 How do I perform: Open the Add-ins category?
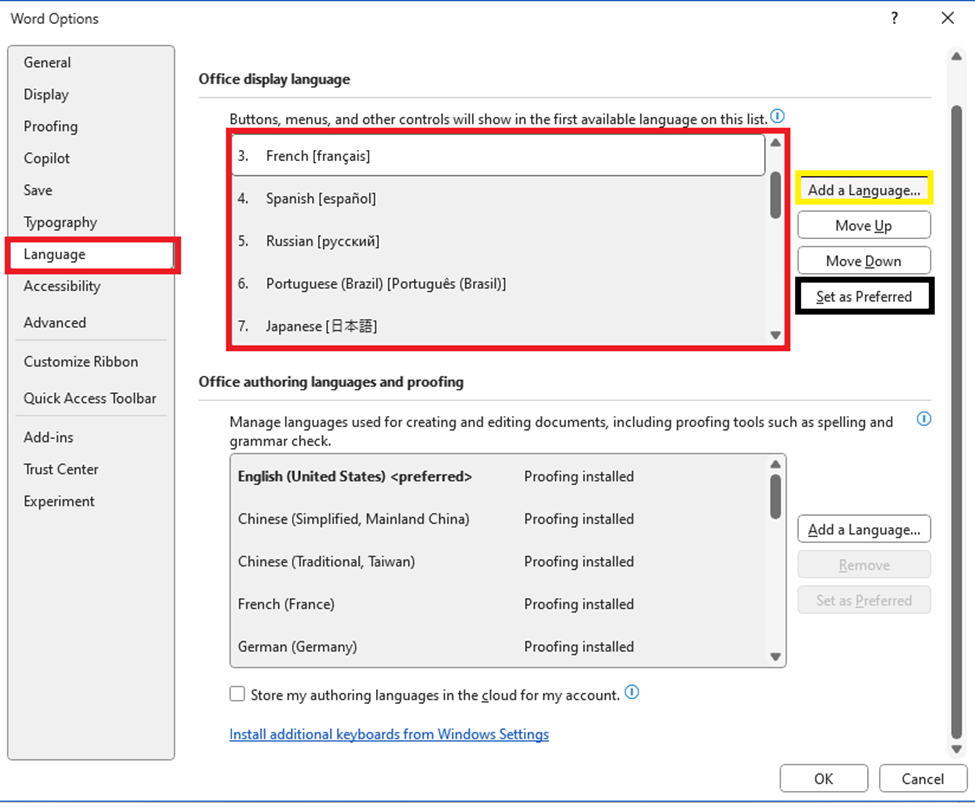click(x=91, y=438)
